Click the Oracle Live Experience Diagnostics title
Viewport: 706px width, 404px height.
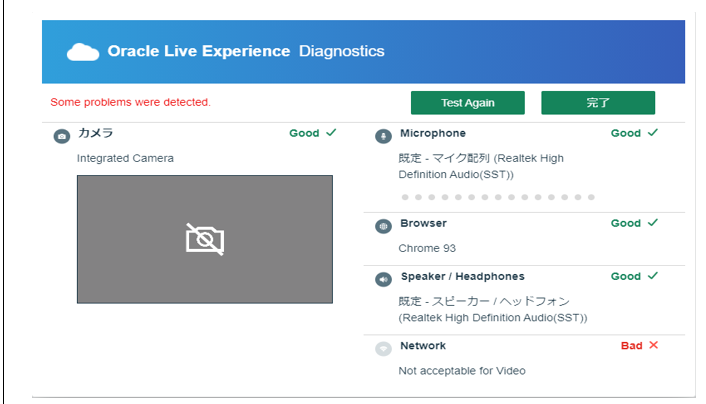(246, 51)
